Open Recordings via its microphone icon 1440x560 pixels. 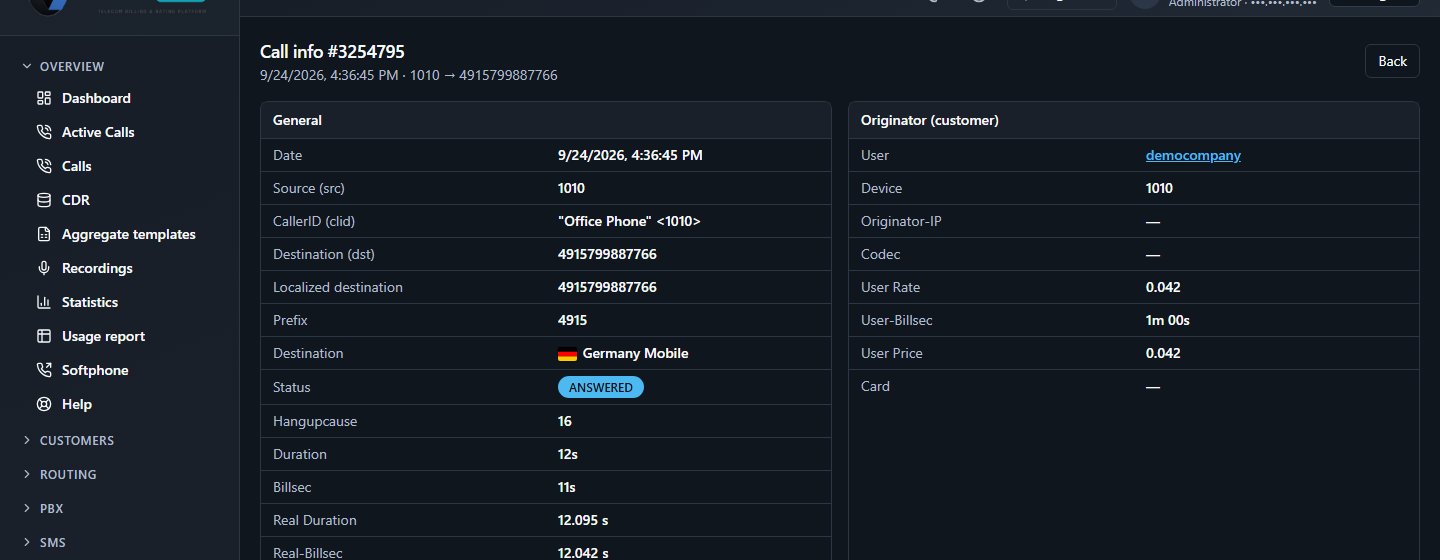[44, 268]
